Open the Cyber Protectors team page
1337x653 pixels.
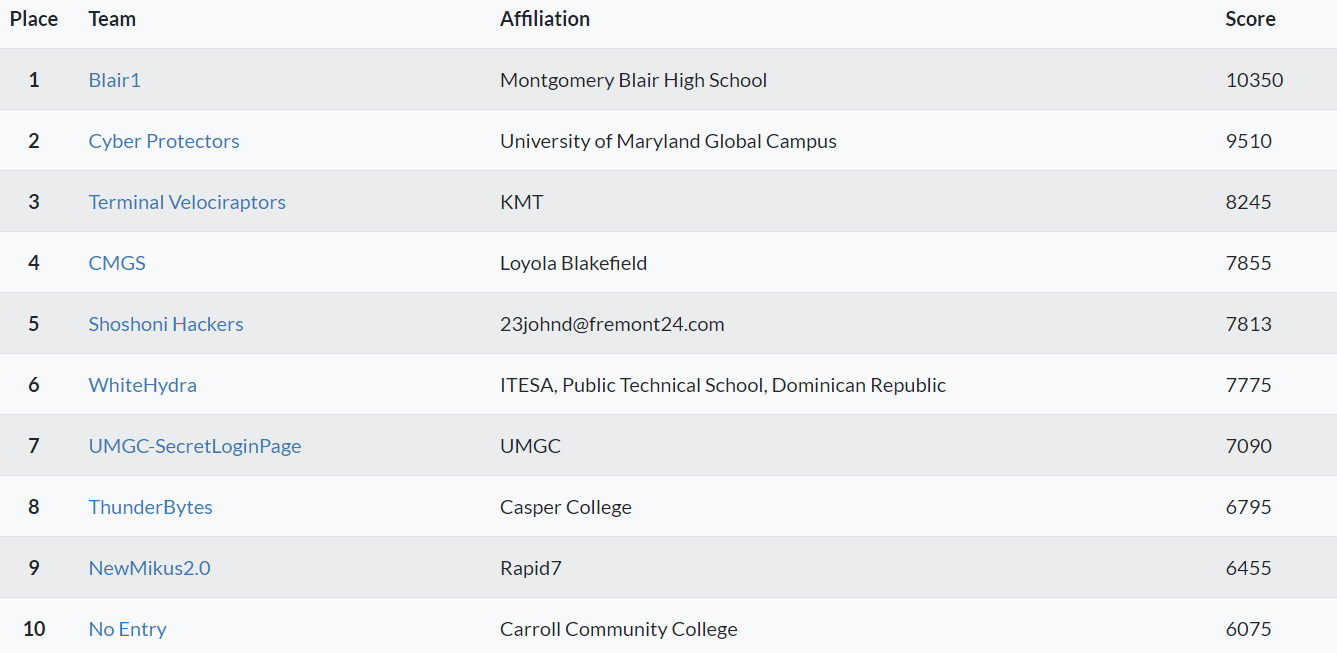[163, 141]
